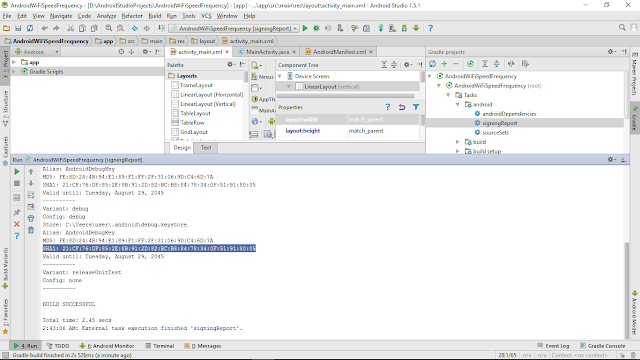Screen dimensions: 640x360
Task: Rerun task with green play in Run panel
Action: (17, 171)
